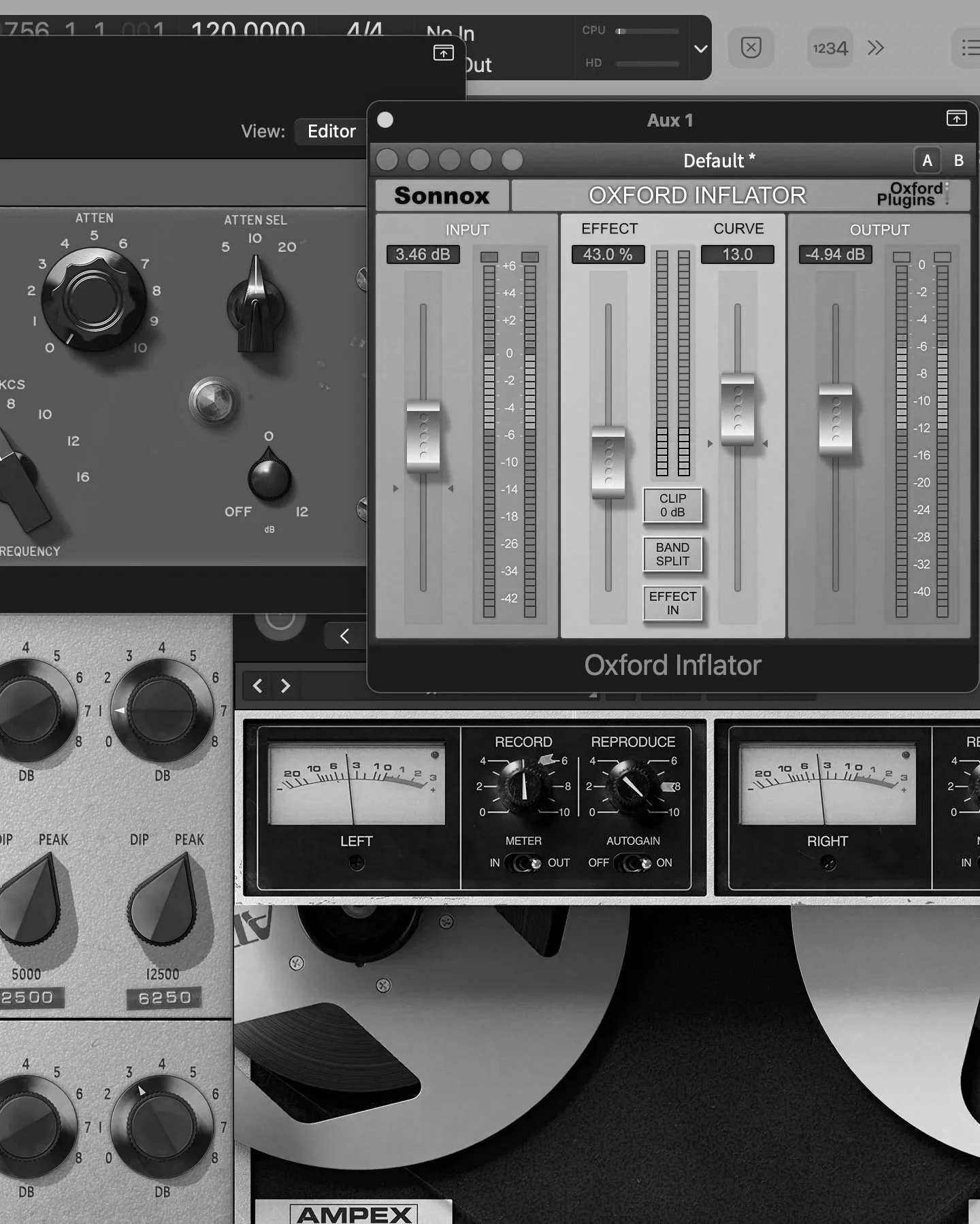The image size is (980, 1224).
Task: Click the screw under the RIGHT label
Action: (828, 863)
